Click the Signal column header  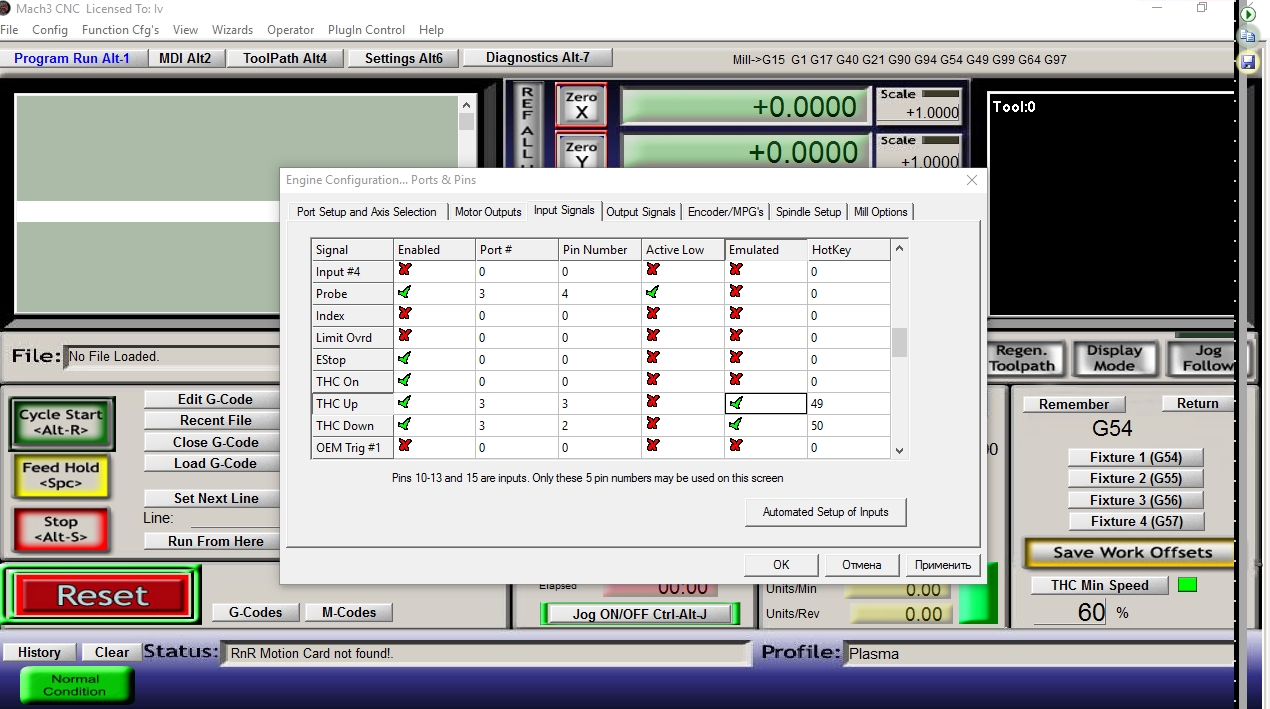coord(352,250)
